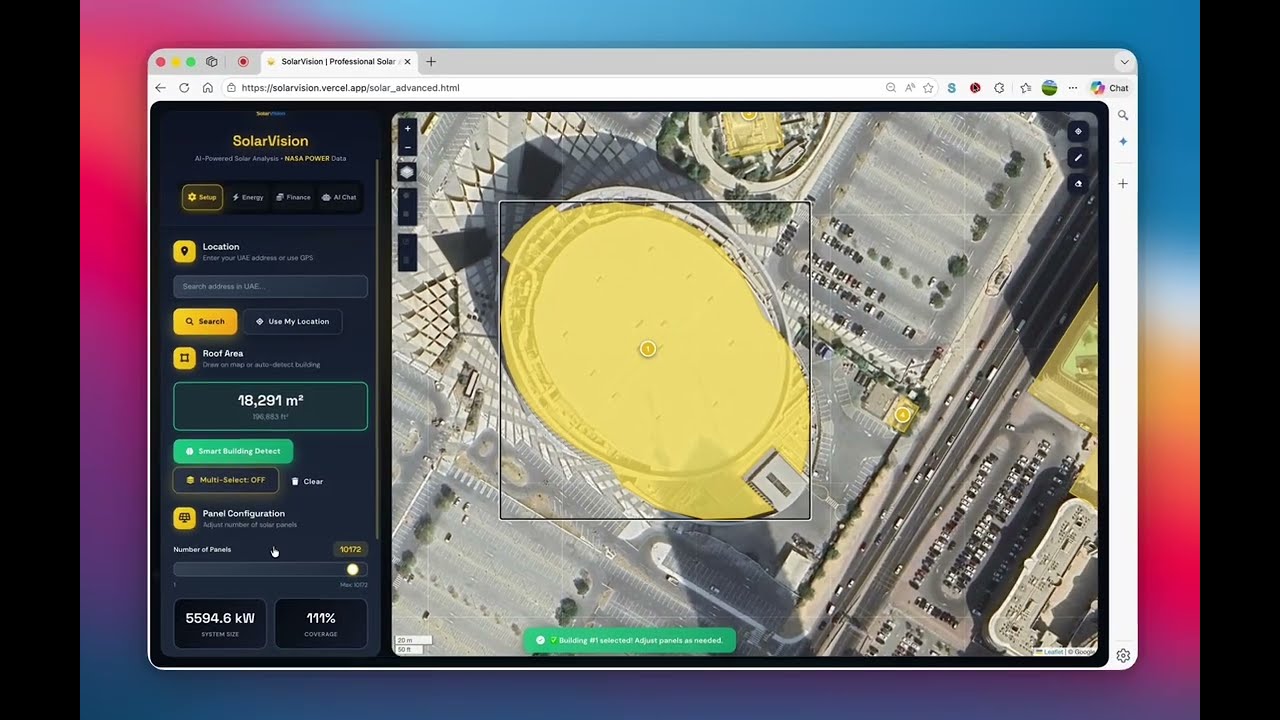Open a new browser tab

431,62
